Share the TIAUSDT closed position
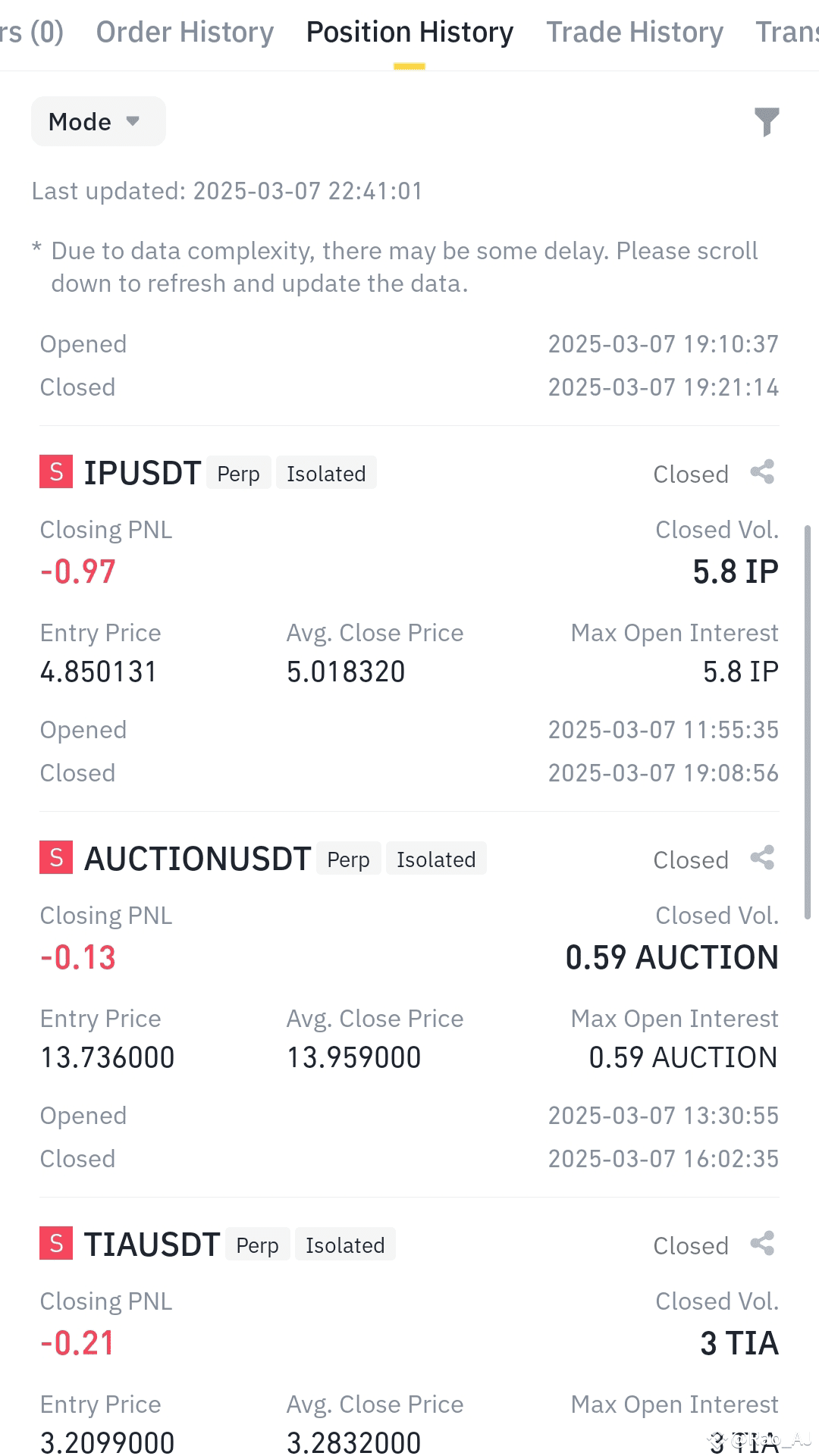The image size is (819, 1456). [x=762, y=1244]
